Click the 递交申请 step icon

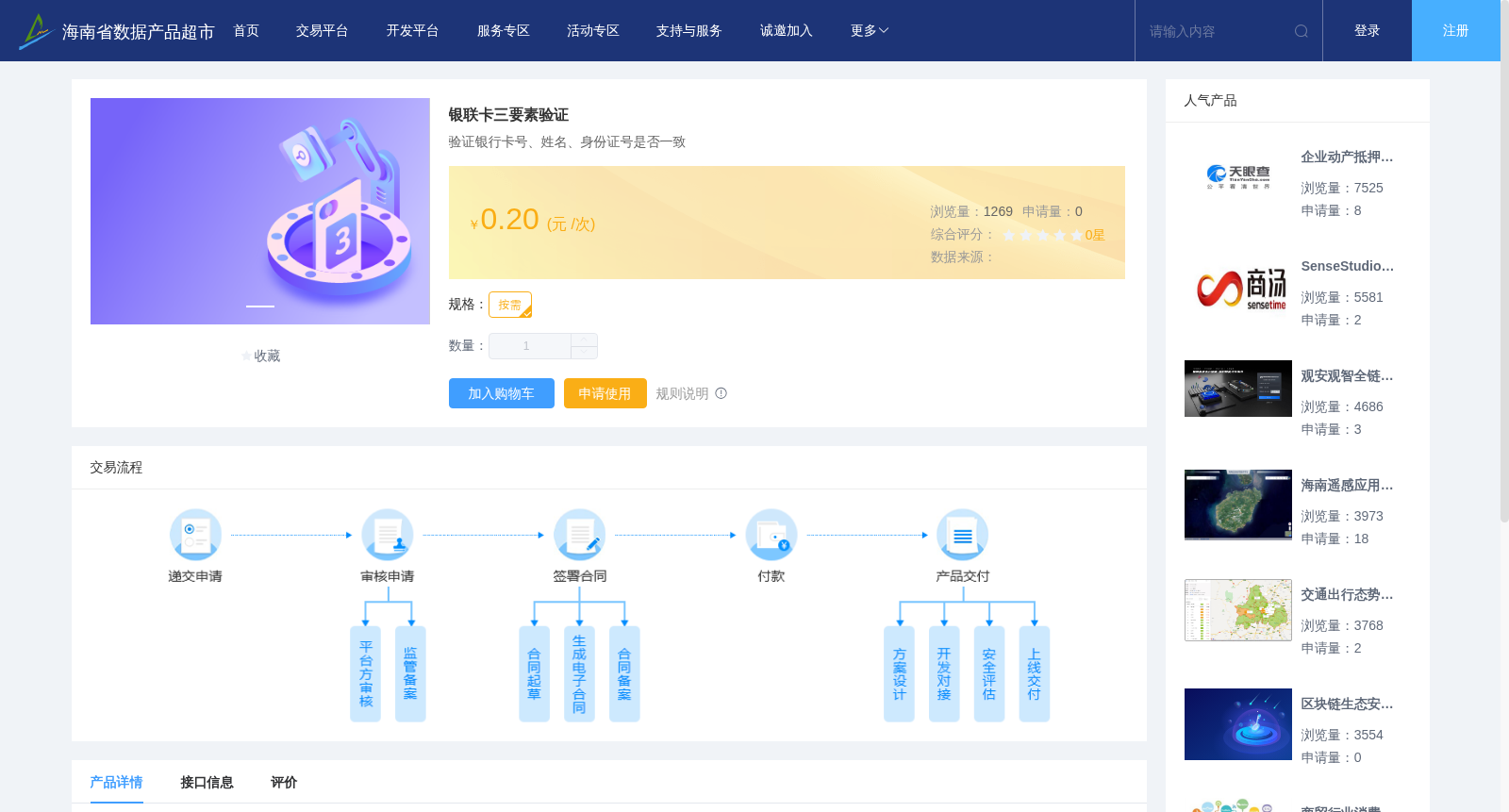point(195,535)
